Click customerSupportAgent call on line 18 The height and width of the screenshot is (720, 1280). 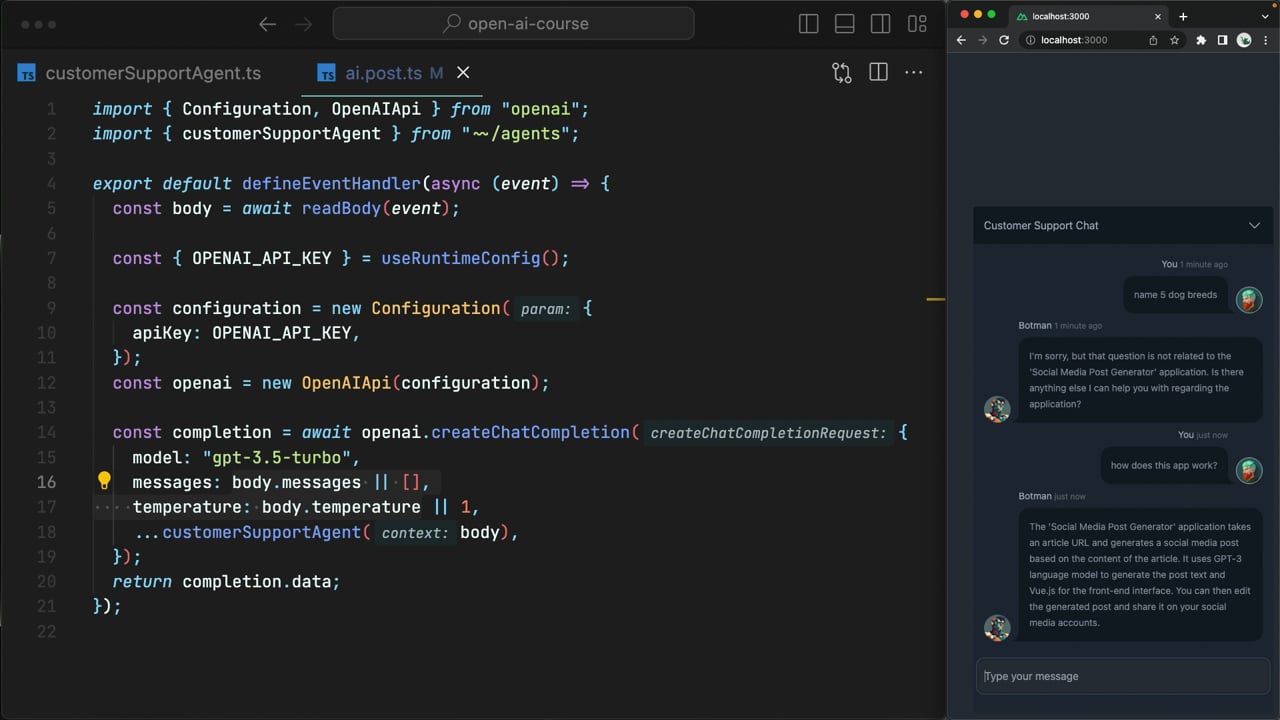261,532
